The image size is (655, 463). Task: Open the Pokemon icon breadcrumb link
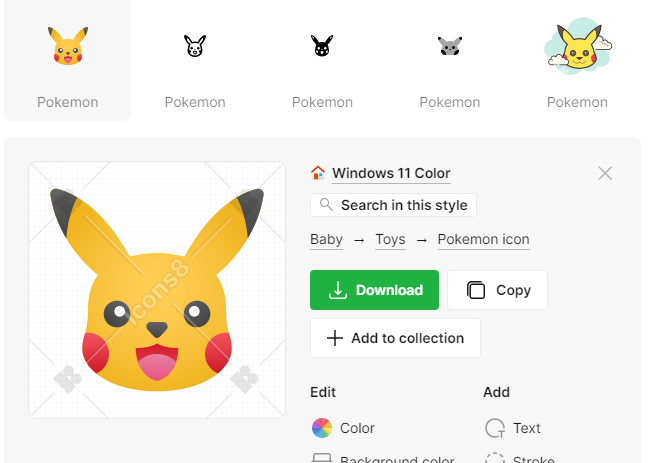click(x=483, y=239)
